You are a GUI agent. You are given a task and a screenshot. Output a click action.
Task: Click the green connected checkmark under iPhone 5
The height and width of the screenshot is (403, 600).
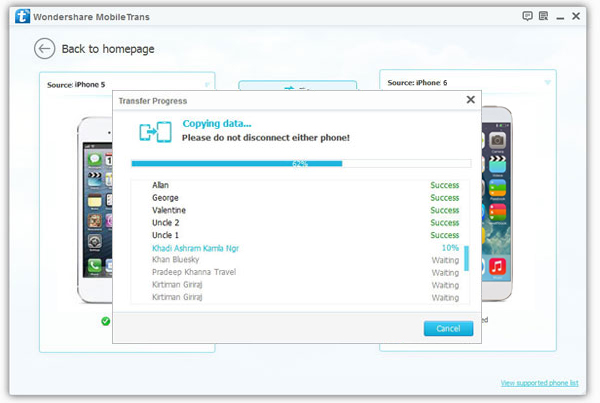[106, 321]
